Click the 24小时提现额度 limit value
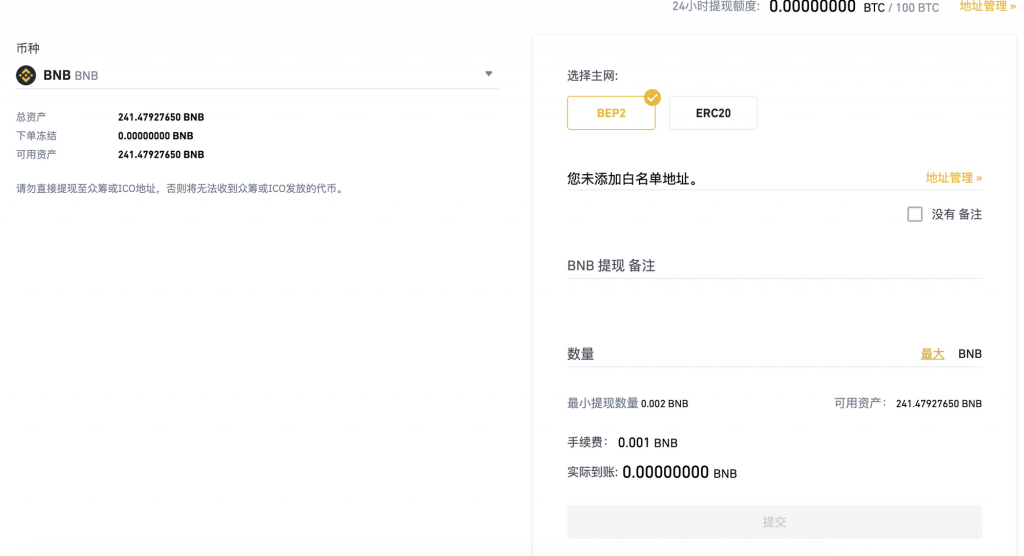Viewport: 1024px width, 556px height. click(812, 7)
